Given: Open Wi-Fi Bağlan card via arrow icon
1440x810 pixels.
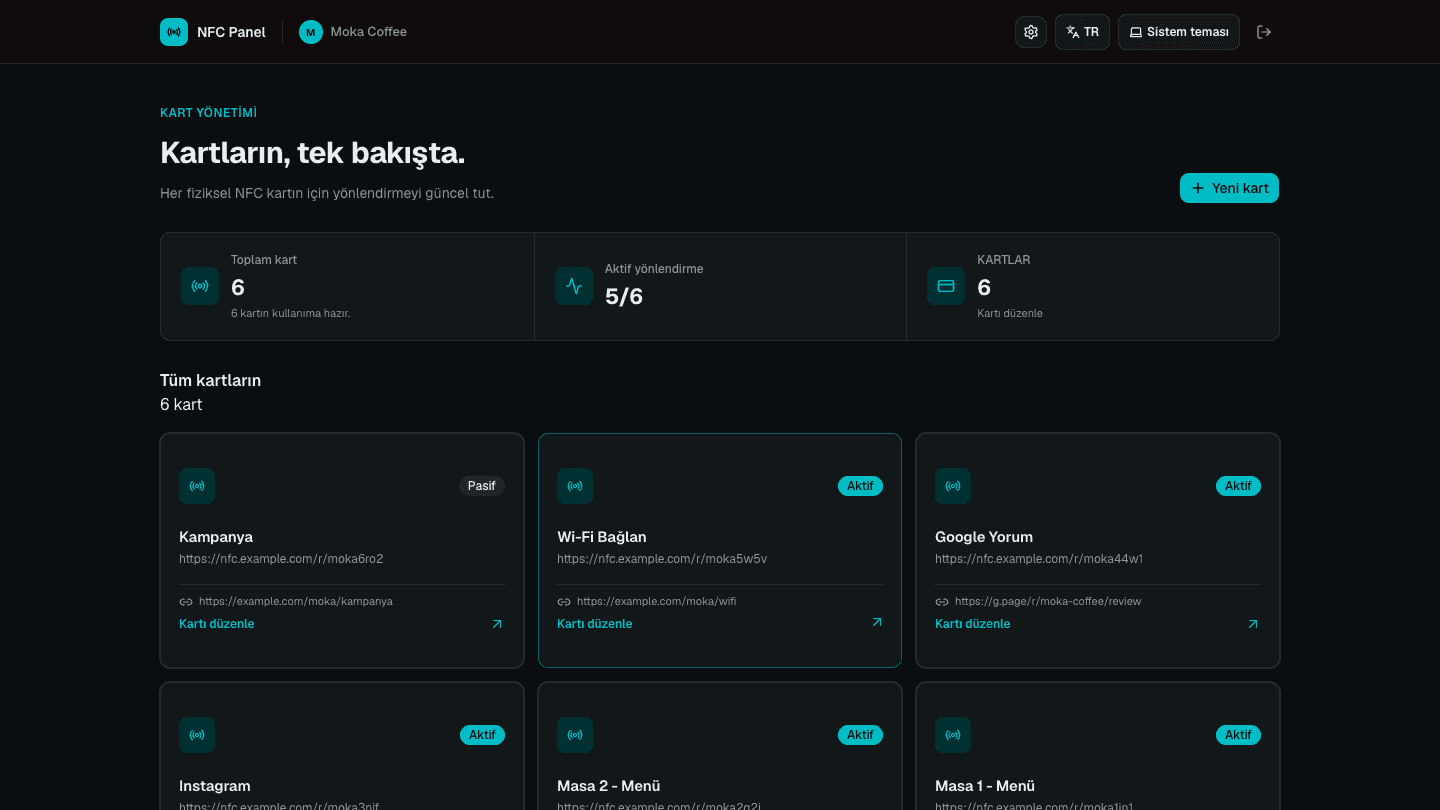Looking at the screenshot, I should point(877,622).
